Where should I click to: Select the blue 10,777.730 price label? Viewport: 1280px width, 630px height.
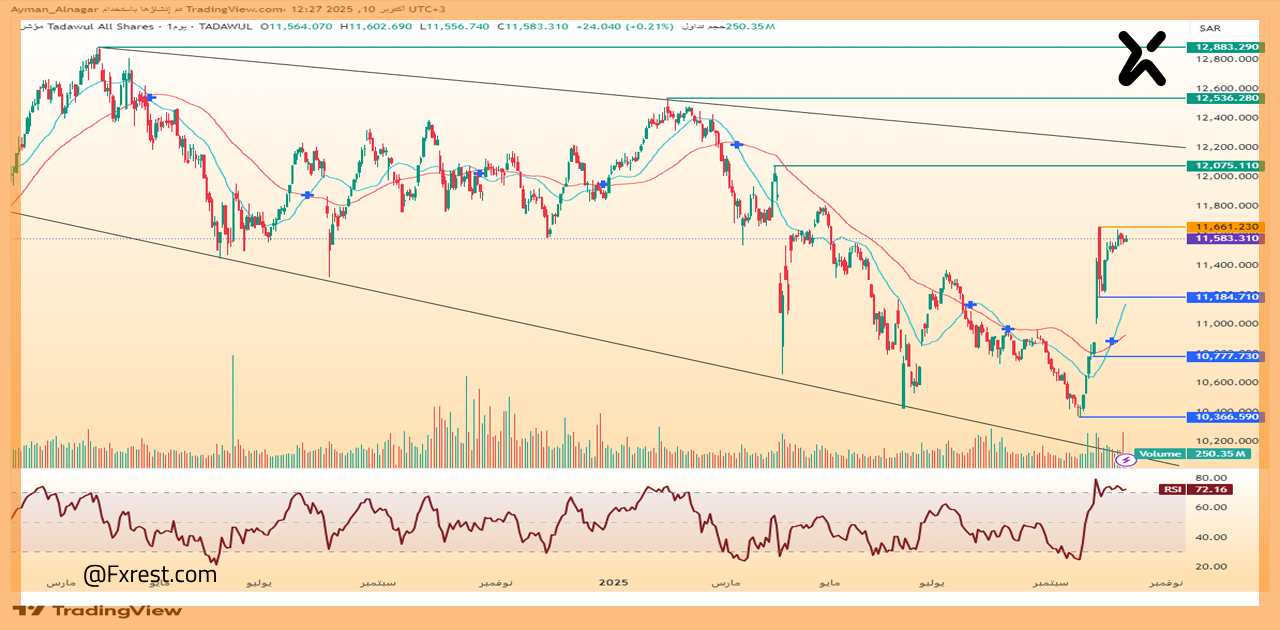click(x=1224, y=356)
